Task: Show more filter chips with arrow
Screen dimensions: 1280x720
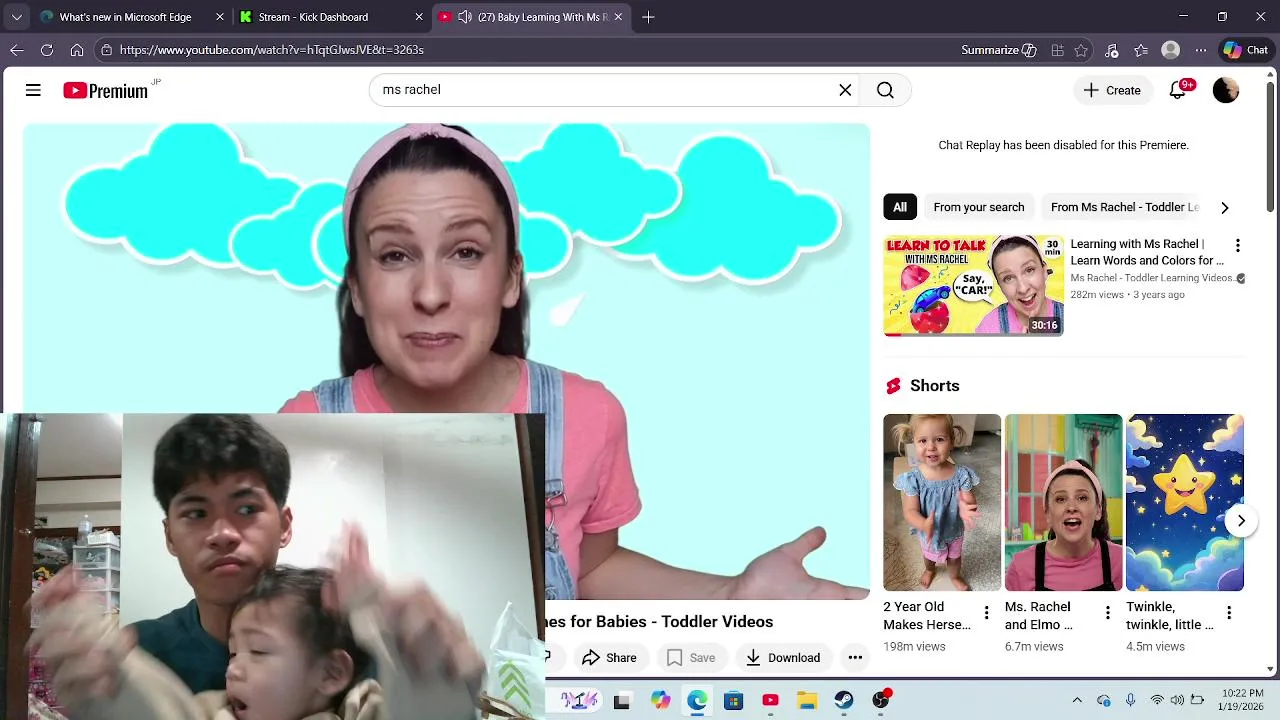Action: click(x=1224, y=207)
